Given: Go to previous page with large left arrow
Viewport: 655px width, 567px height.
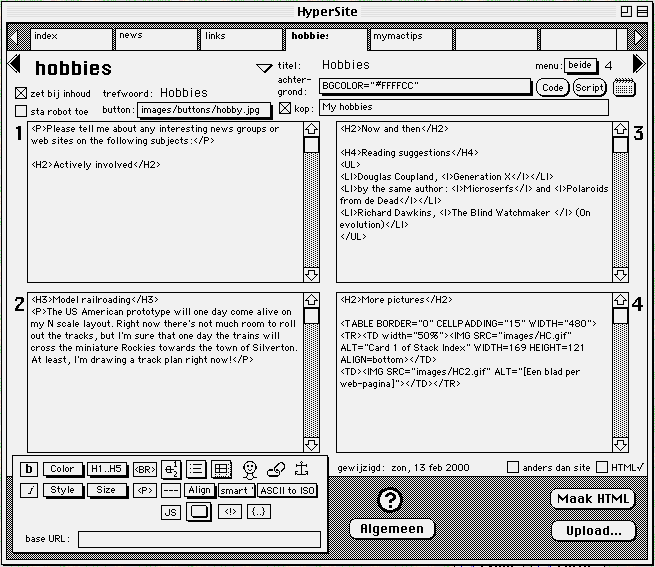Looking at the screenshot, I should tap(14, 64).
